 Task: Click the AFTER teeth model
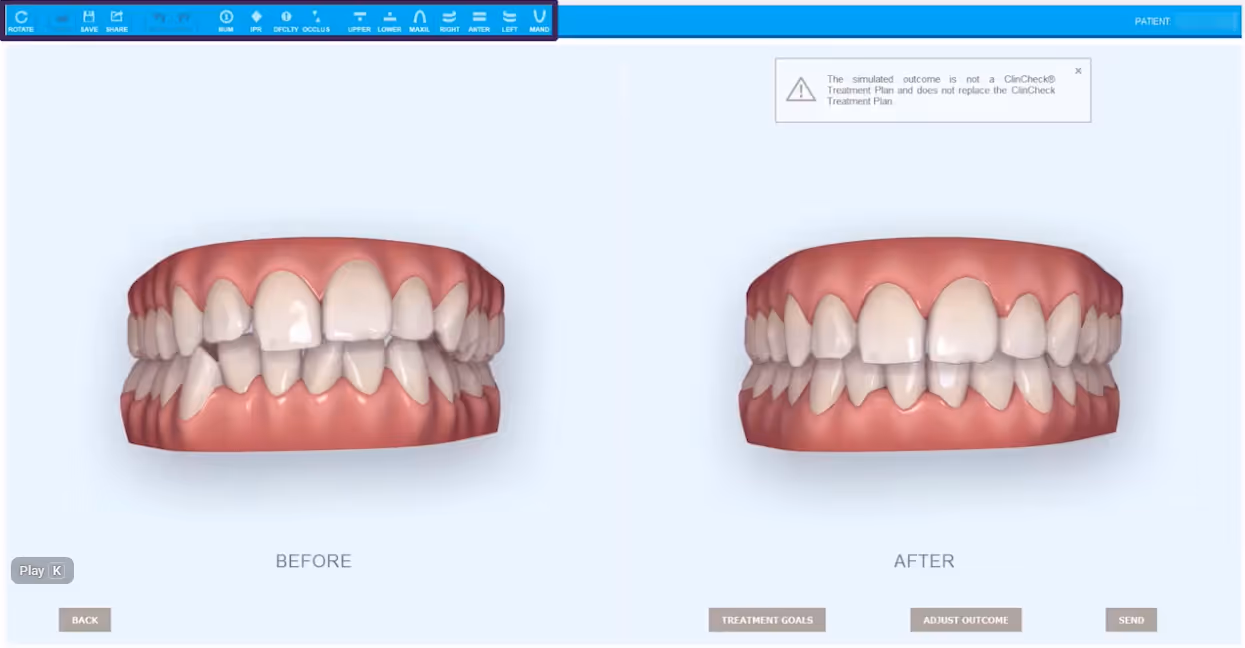(x=930, y=345)
